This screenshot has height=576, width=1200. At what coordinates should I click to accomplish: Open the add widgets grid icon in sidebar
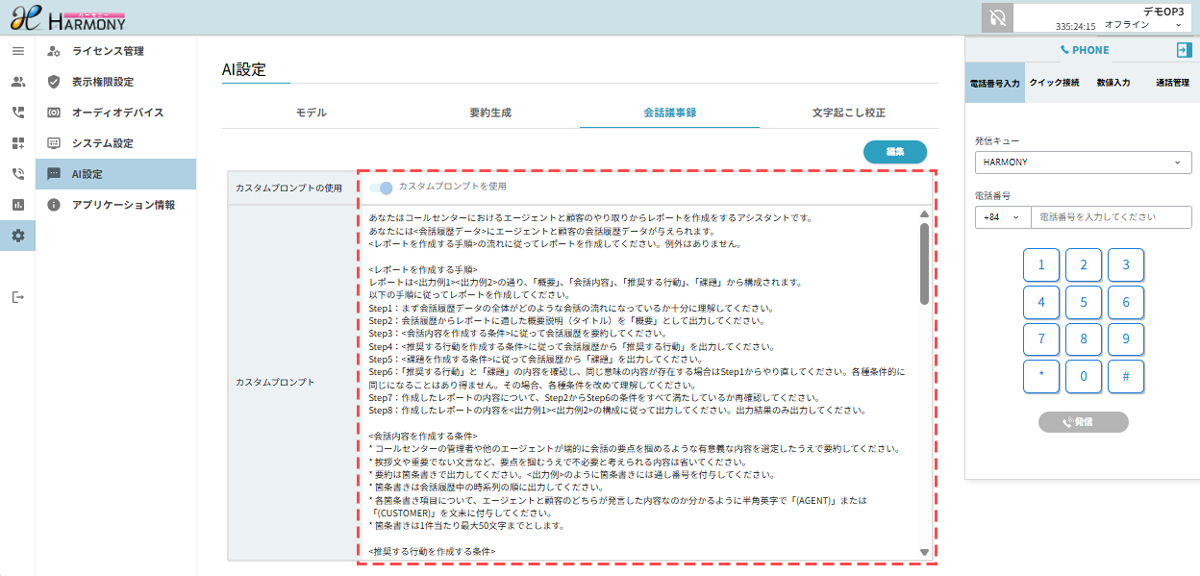tap(18, 143)
